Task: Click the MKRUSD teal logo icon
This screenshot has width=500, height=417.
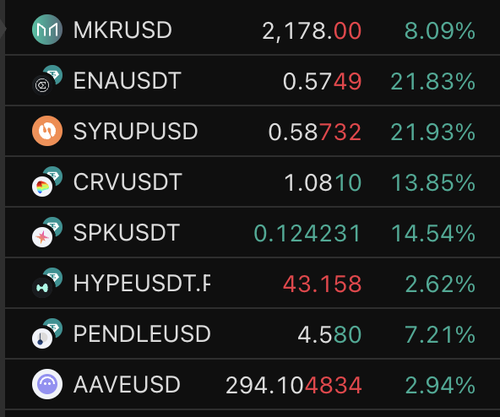Action: tap(47, 30)
